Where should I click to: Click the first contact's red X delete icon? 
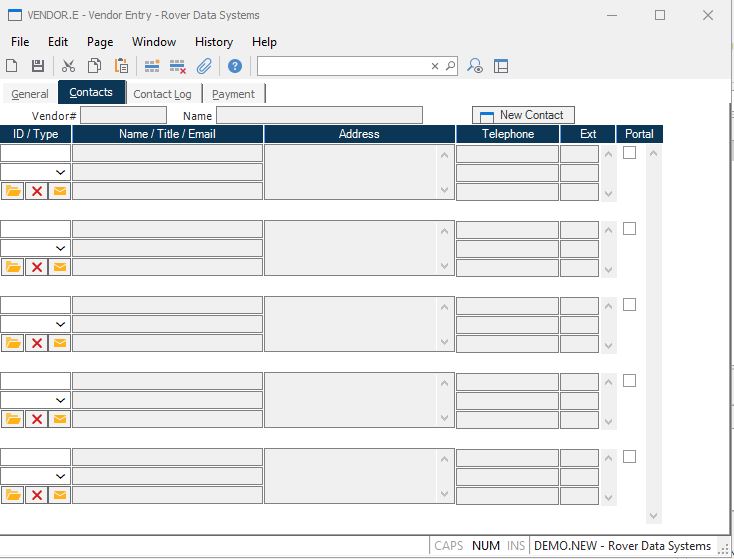click(37, 191)
